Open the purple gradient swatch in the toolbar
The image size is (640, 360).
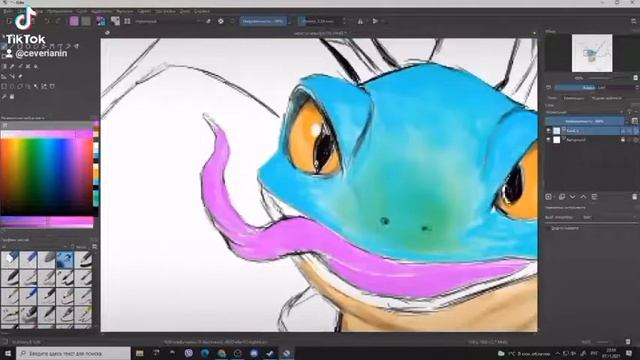(74, 21)
